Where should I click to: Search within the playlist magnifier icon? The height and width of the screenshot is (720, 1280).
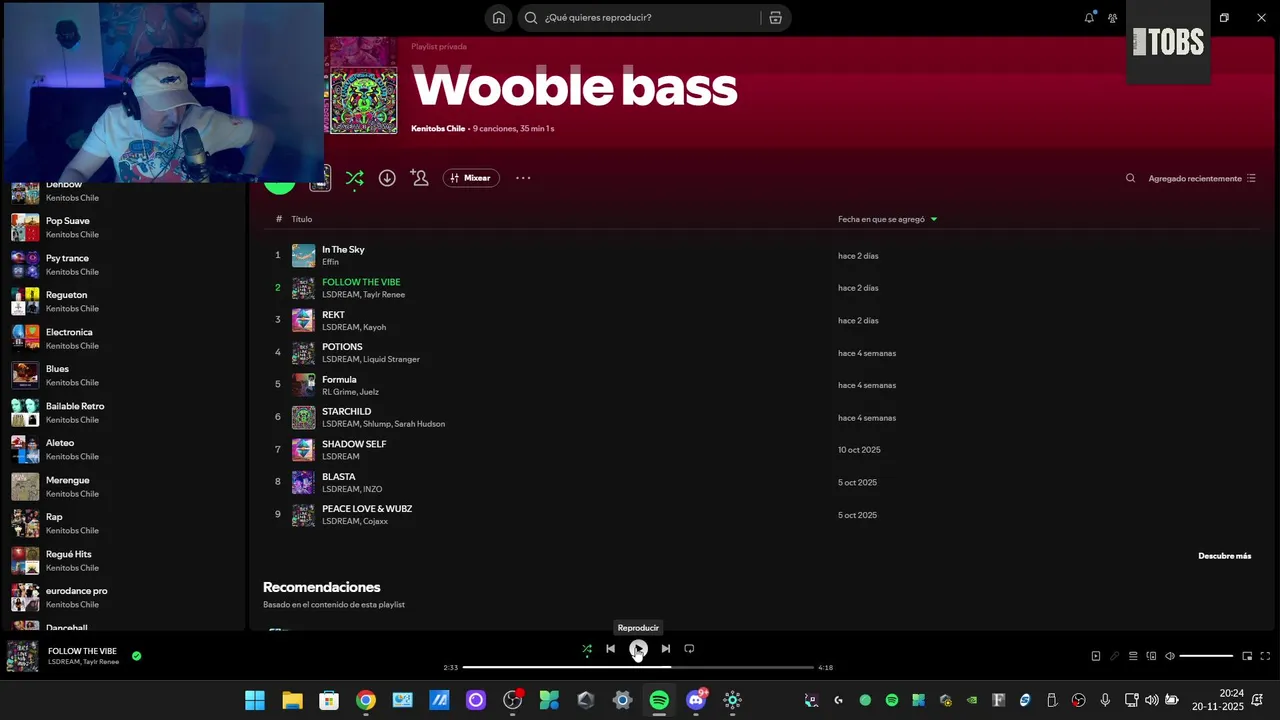click(1130, 178)
